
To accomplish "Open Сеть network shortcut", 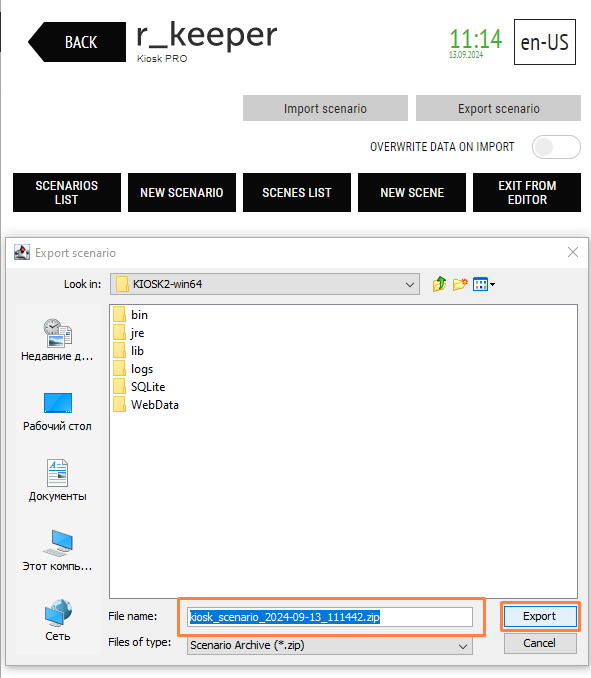I will (x=58, y=620).
